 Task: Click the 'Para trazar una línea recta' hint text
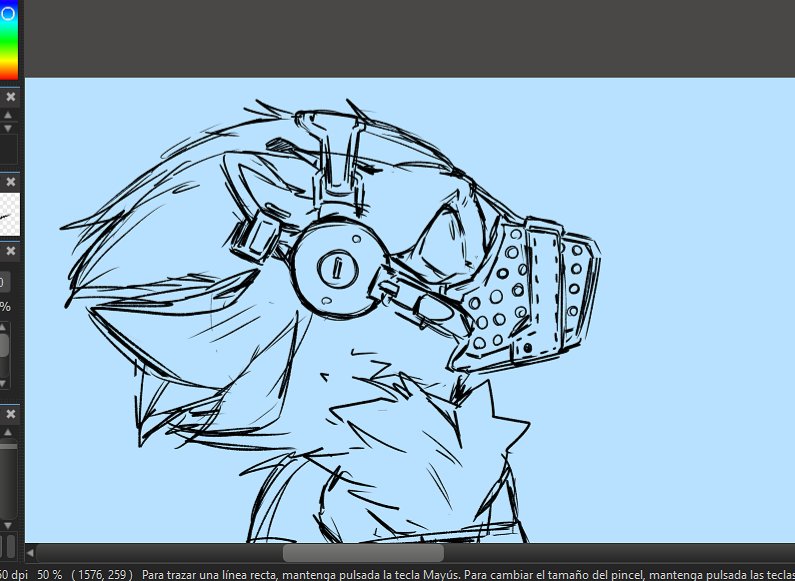click(210, 574)
